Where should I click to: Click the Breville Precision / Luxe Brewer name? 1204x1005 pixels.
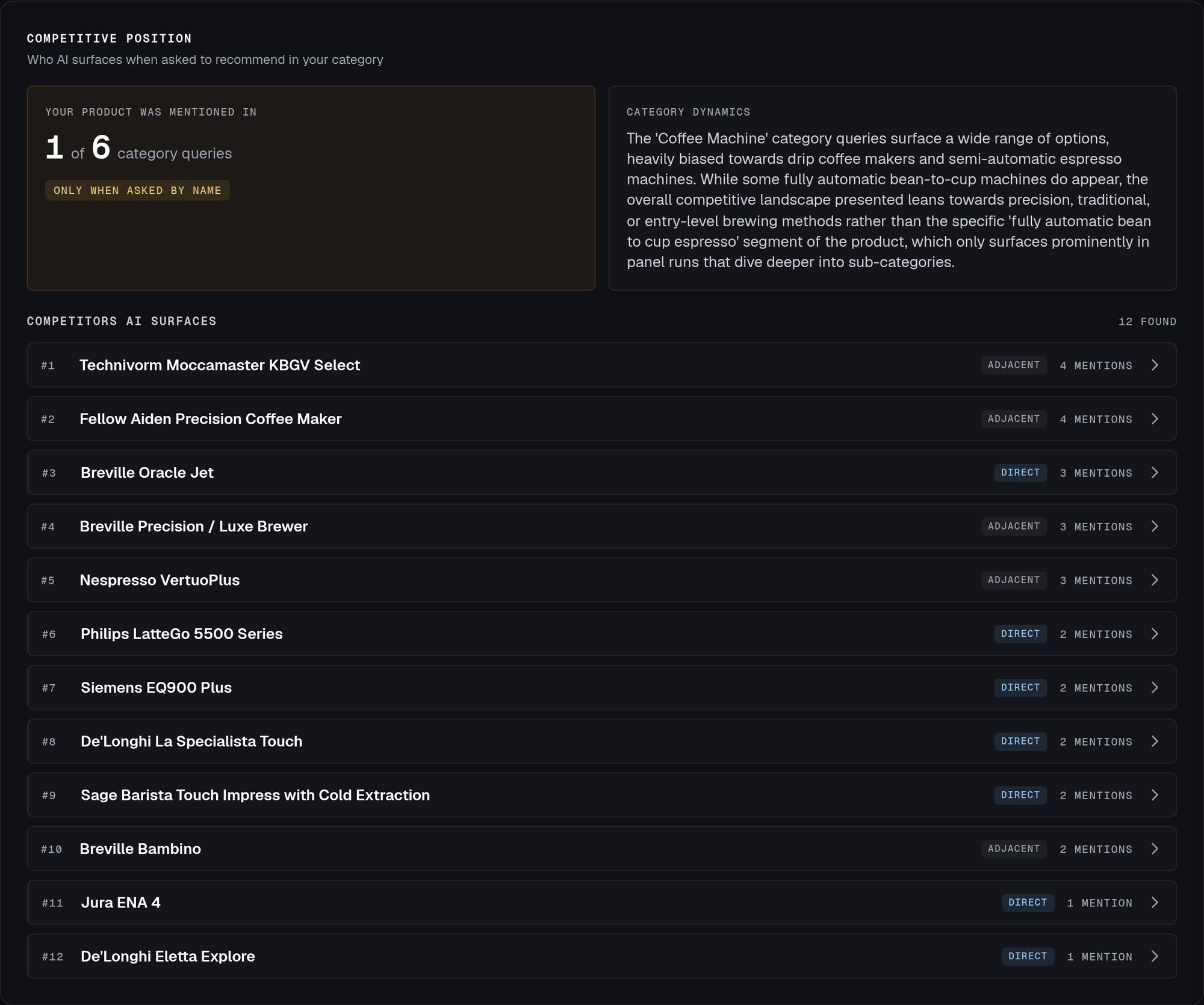coord(194,527)
